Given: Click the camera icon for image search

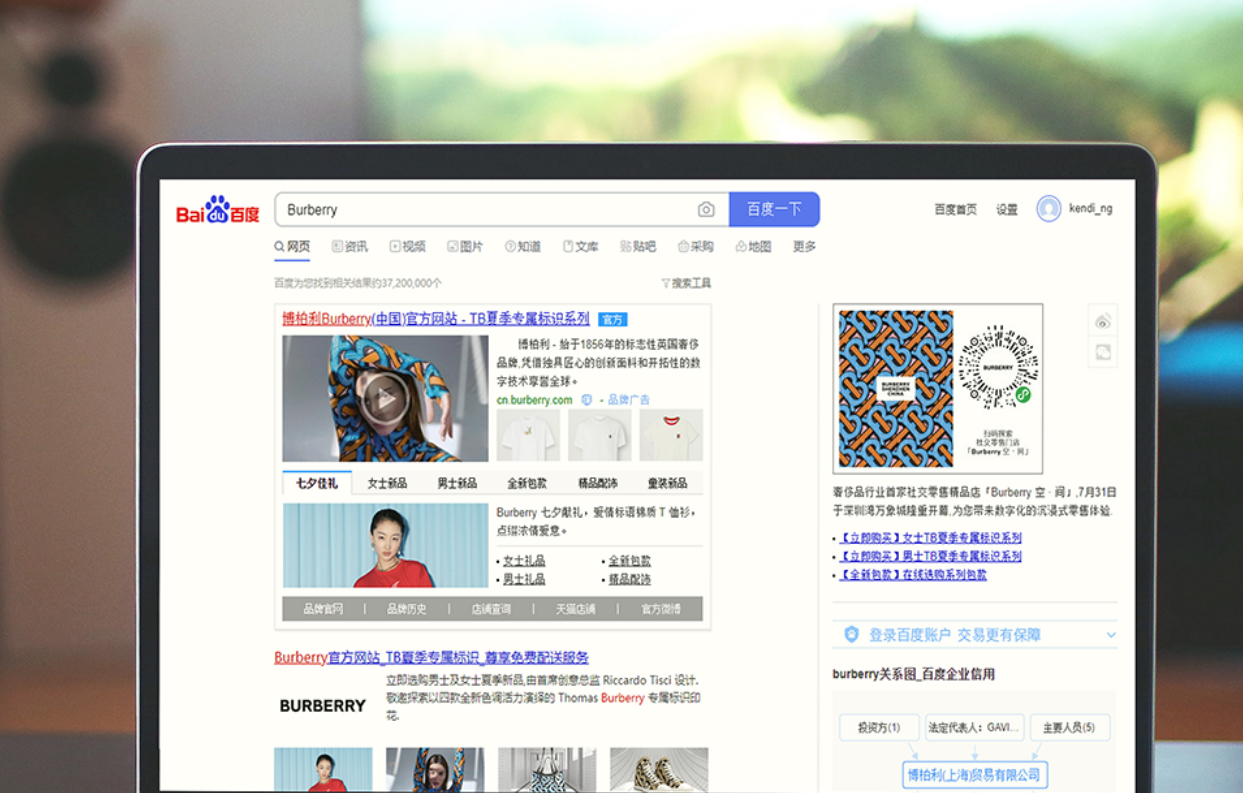Looking at the screenshot, I should (706, 209).
